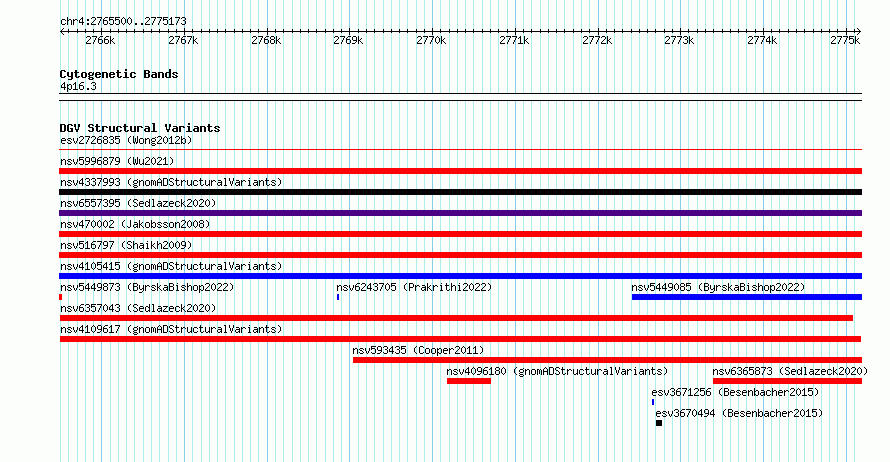Select the nsv4096180 (gnomADStructuralVariants) label
Image resolution: width=890 pixels, height=462 pixels.
pos(557,371)
